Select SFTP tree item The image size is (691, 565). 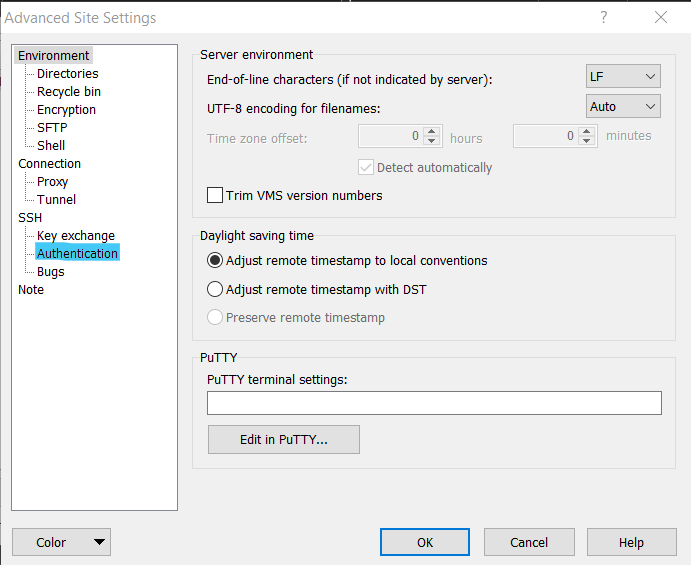tap(52, 127)
